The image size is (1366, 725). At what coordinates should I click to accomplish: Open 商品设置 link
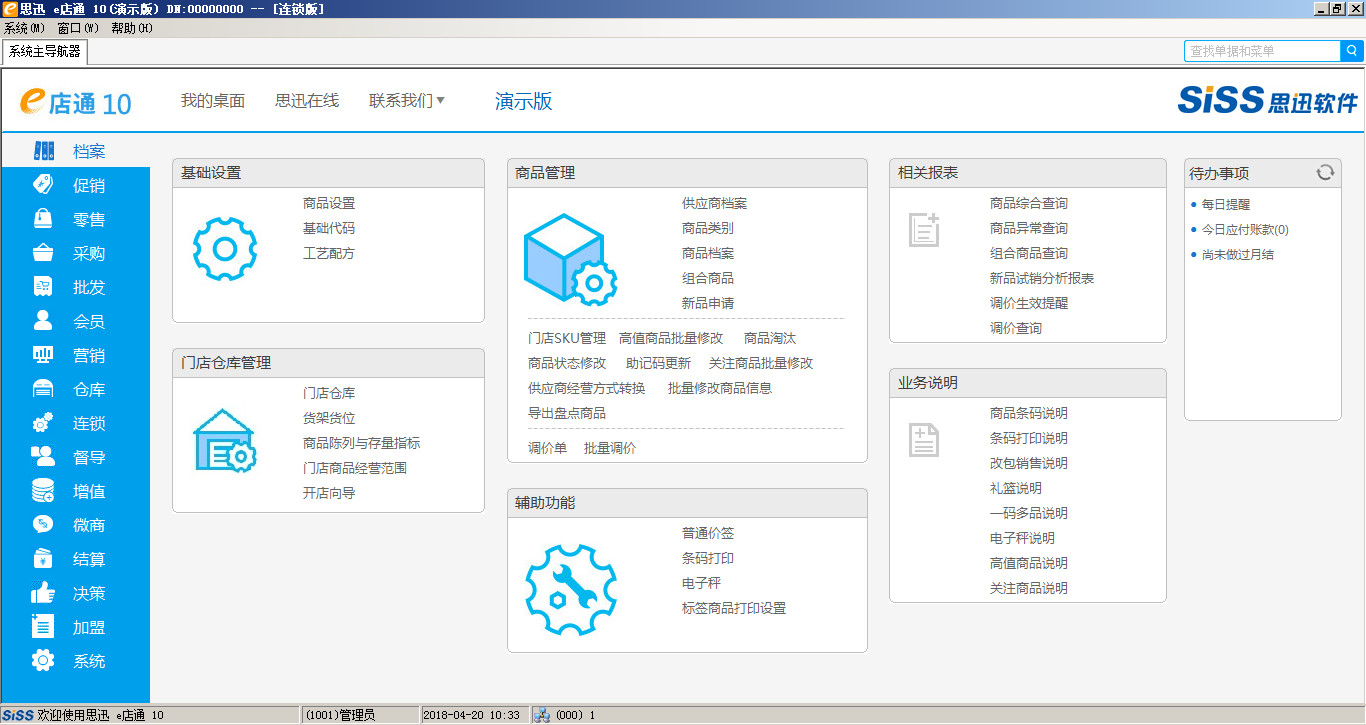click(x=329, y=203)
